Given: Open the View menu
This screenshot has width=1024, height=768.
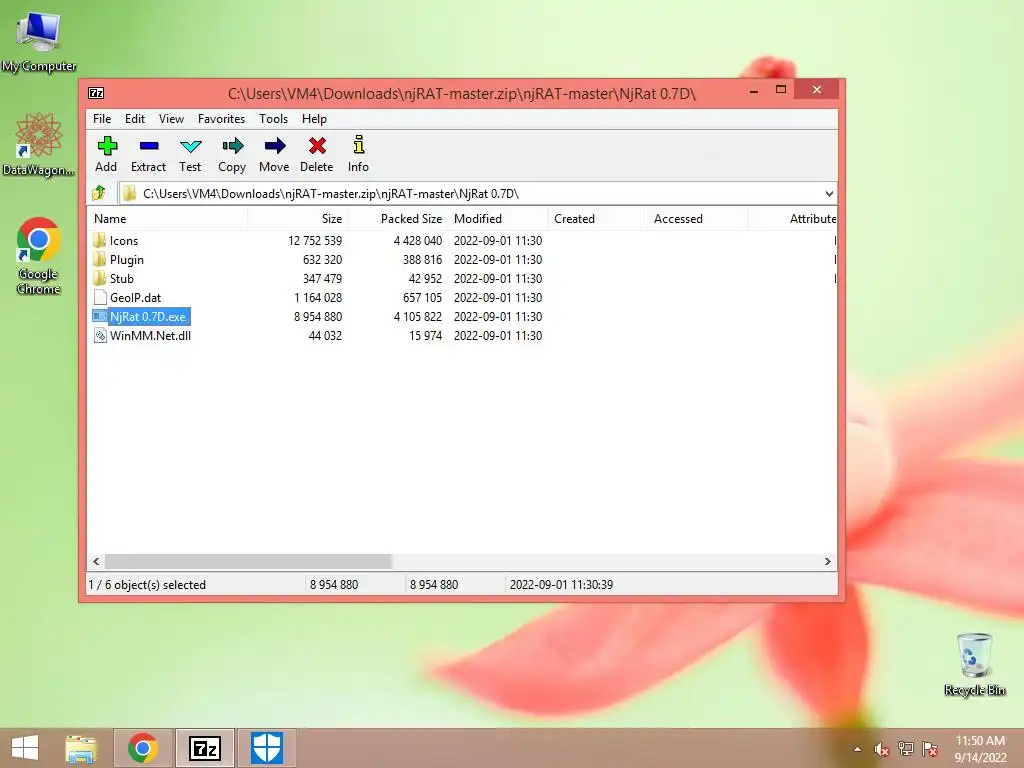Looking at the screenshot, I should 171,119.
